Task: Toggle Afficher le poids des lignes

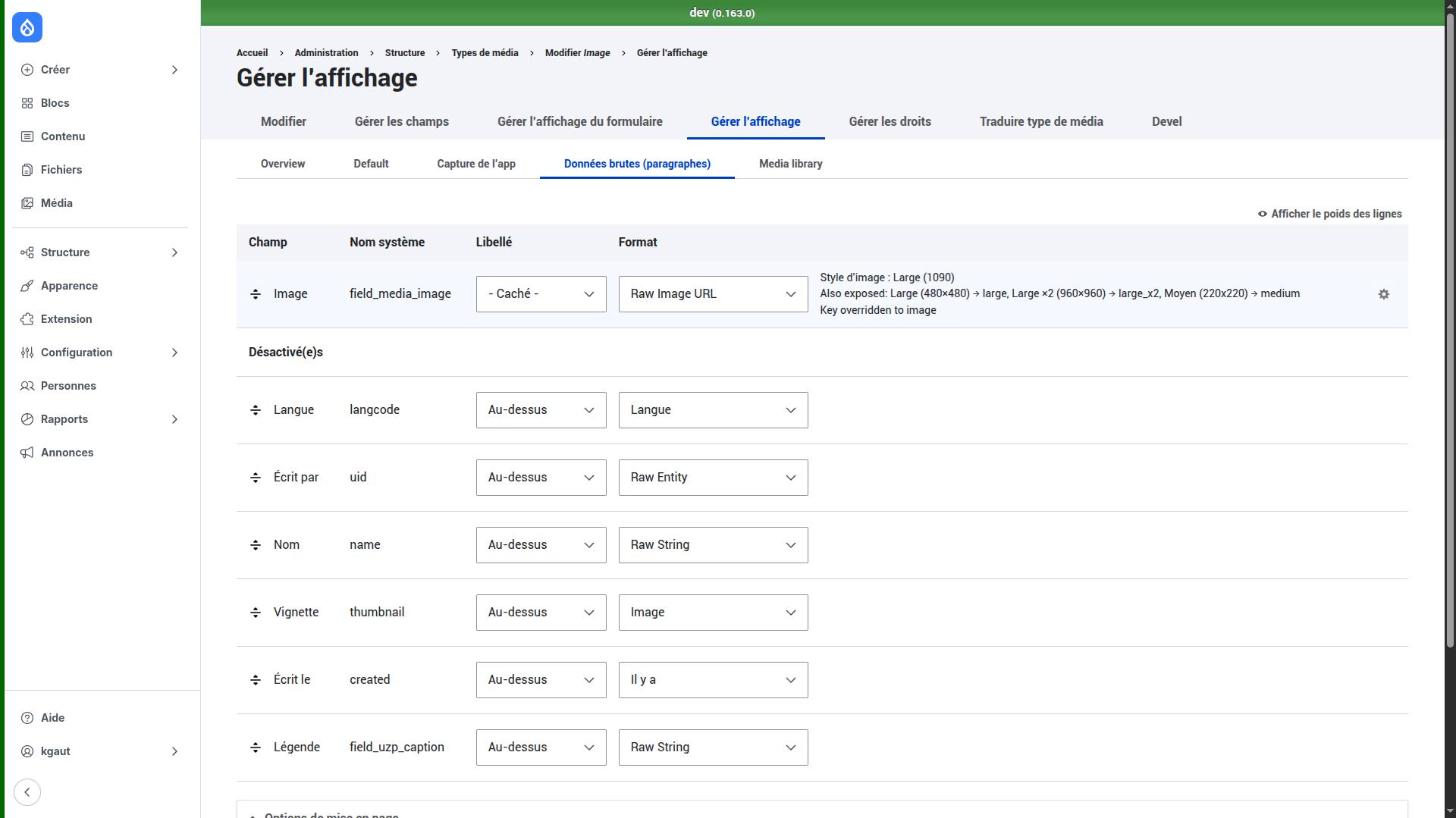Action: 1329,214
